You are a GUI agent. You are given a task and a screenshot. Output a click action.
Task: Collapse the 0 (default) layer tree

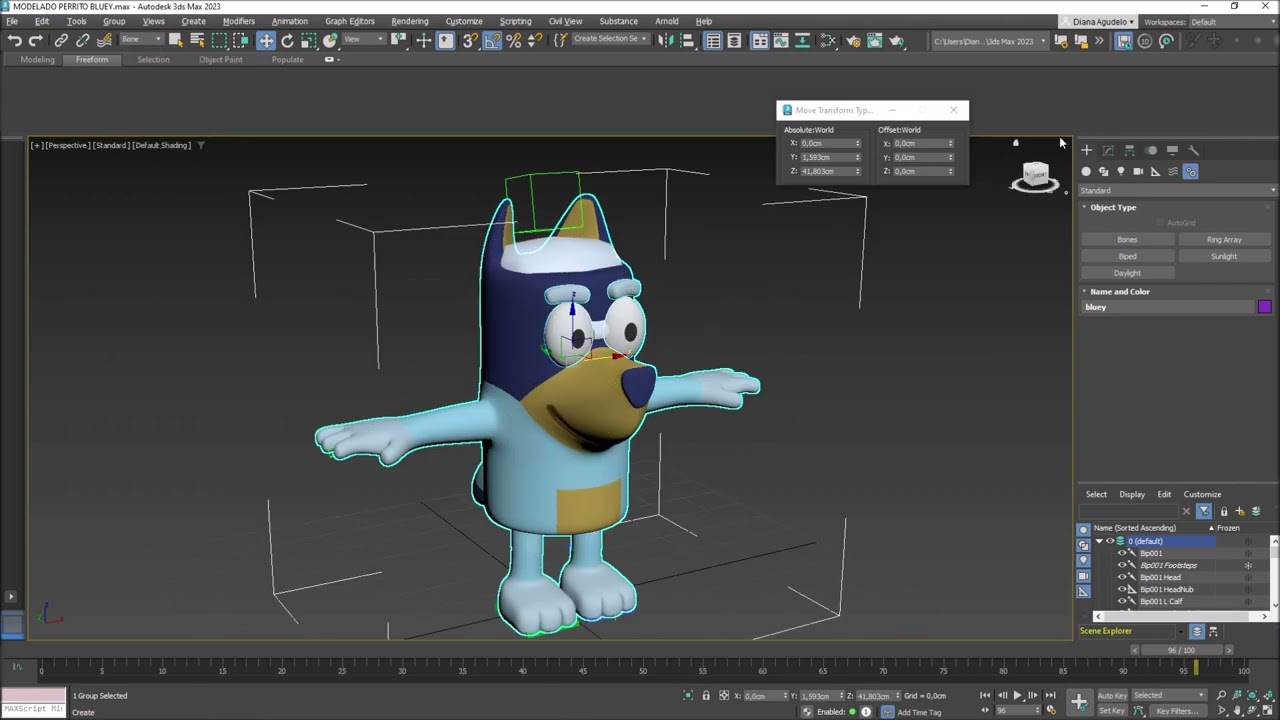pyautogui.click(x=1099, y=541)
